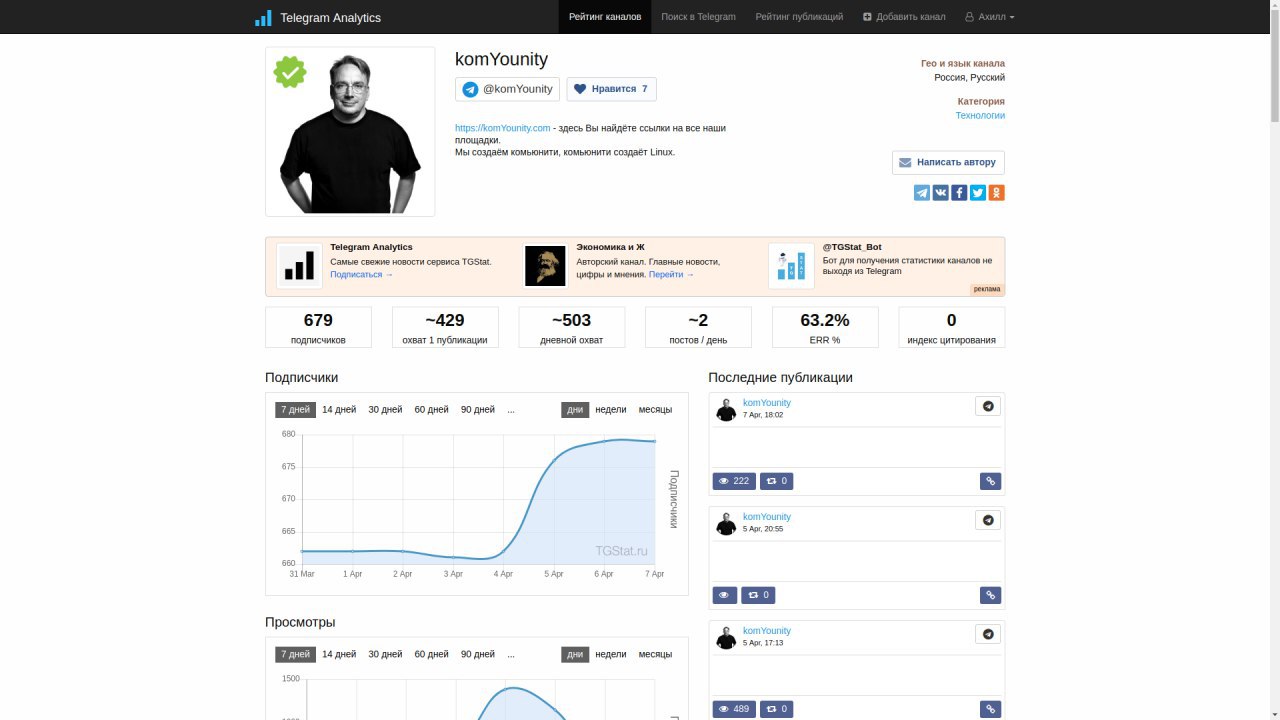The height and width of the screenshot is (720, 1280).
Task: Click the 222 views eye badge
Action: tap(734, 481)
